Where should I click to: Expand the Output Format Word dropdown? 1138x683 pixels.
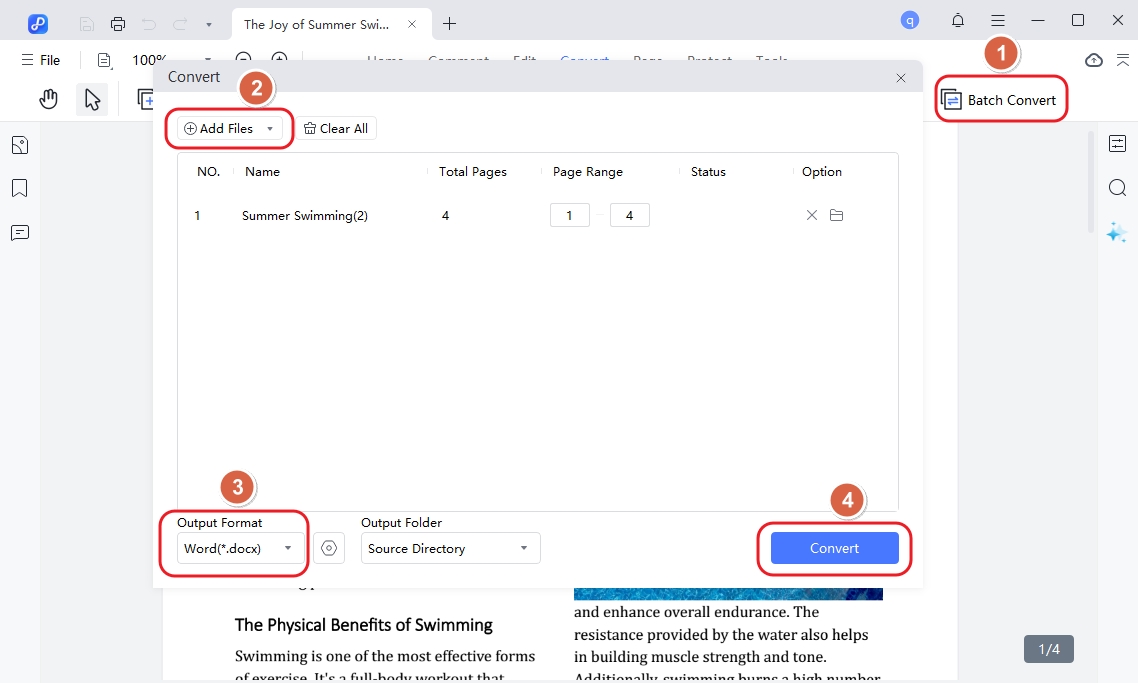238,548
